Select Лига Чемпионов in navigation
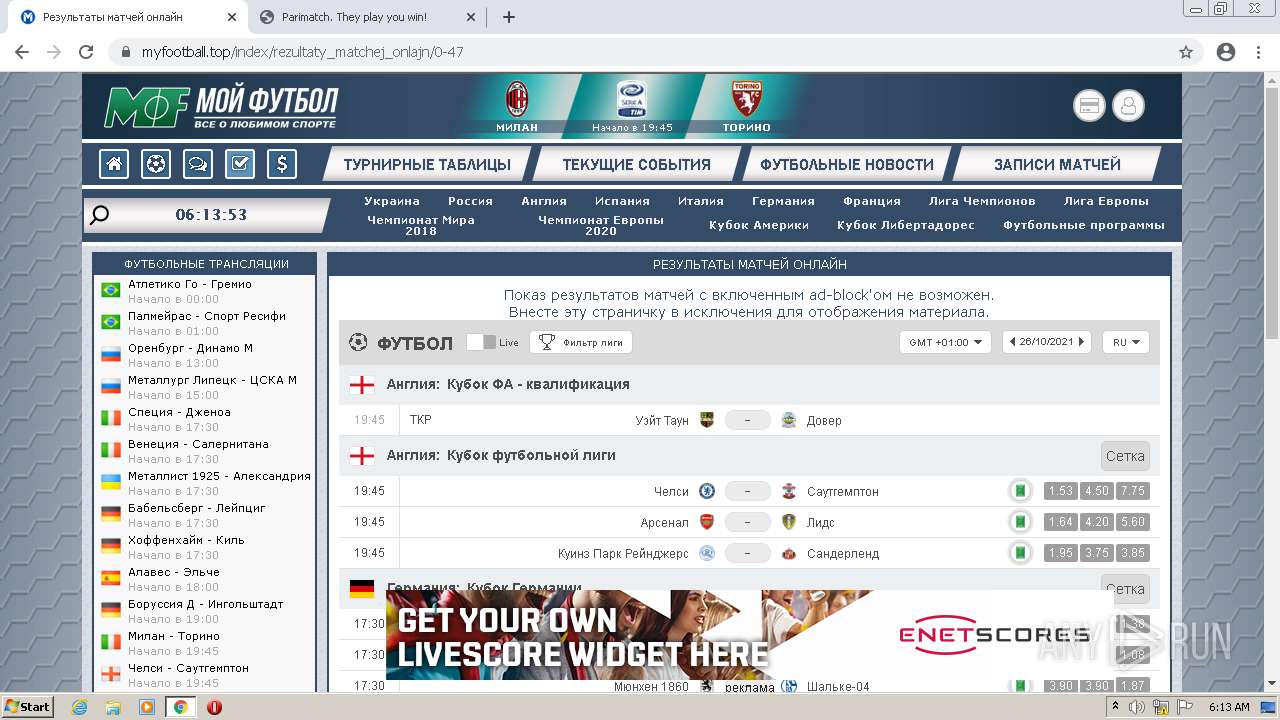Viewport: 1280px width, 720px height. (982, 201)
